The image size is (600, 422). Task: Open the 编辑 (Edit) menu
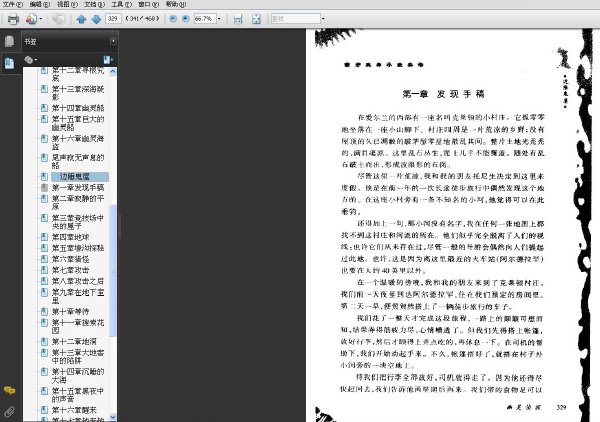pyautogui.click(x=40, y=4)
